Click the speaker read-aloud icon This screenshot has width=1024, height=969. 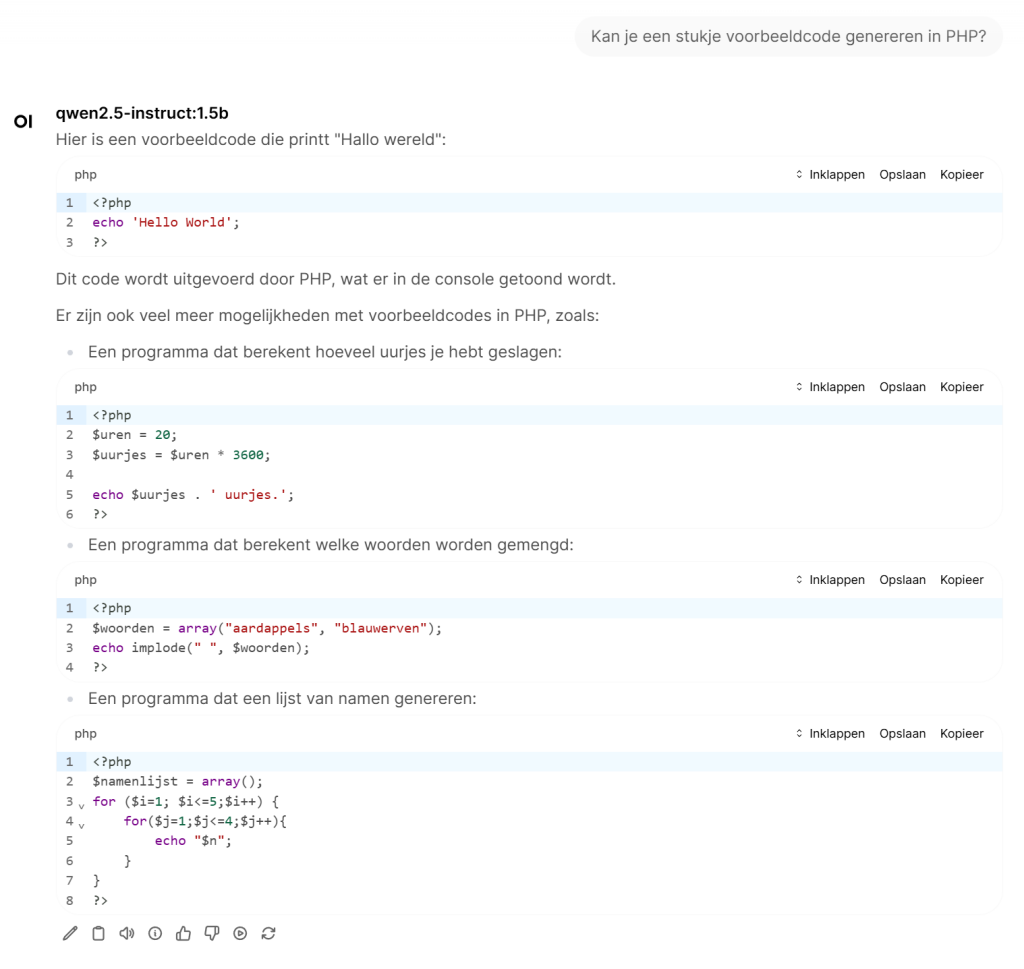126,934
